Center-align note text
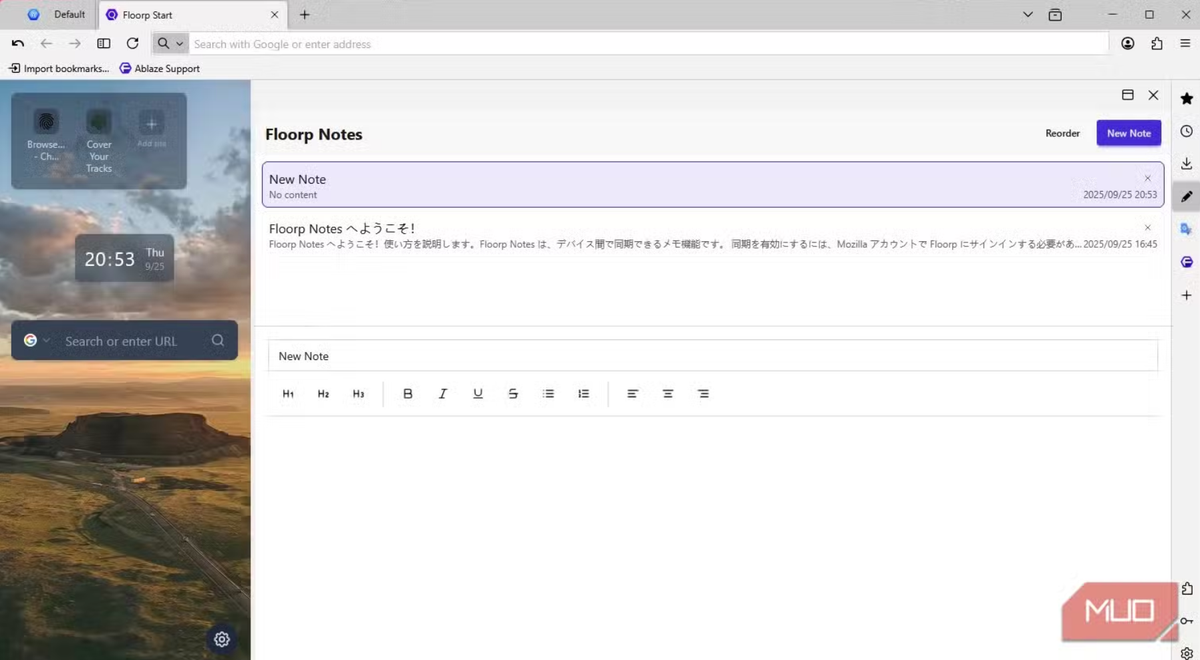Viewport: 1200px width, 660px height. [668, 394]
